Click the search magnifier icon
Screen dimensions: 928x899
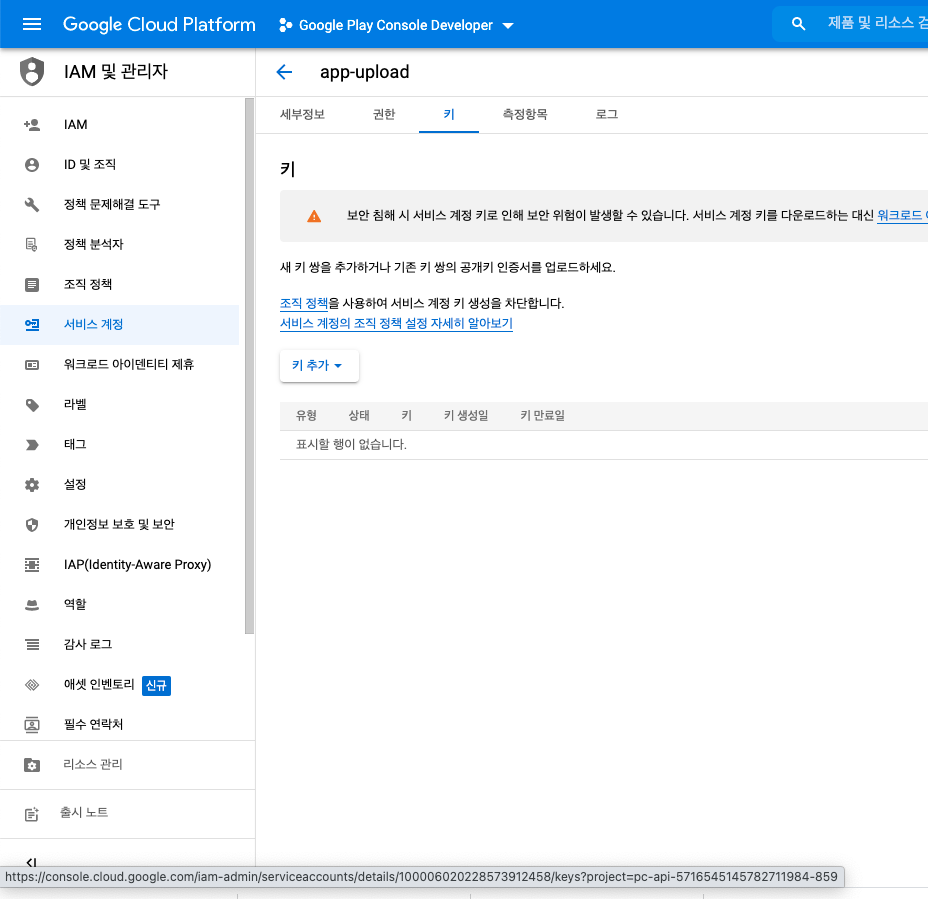tap(798, 24)
